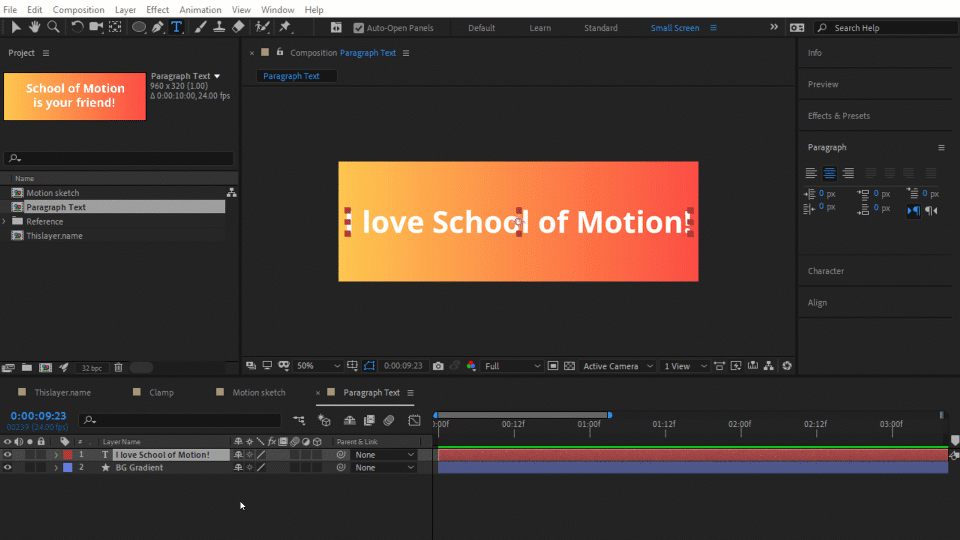This screenshot has width=960, height=540.
Task: Hide the BG Gradient layer
Action: pos(7,468)
